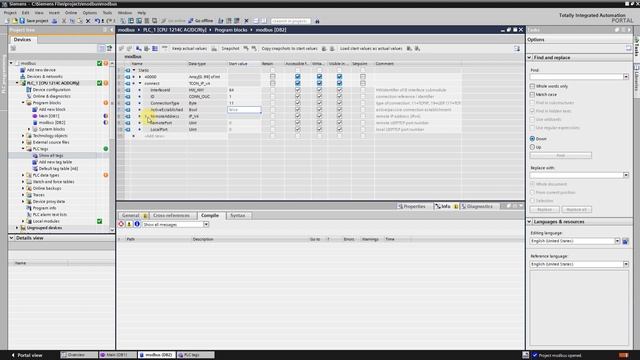This screenshot has width=640, height=360.
Task: Click Copy snapshots to start values
Action: click(289, 49)
